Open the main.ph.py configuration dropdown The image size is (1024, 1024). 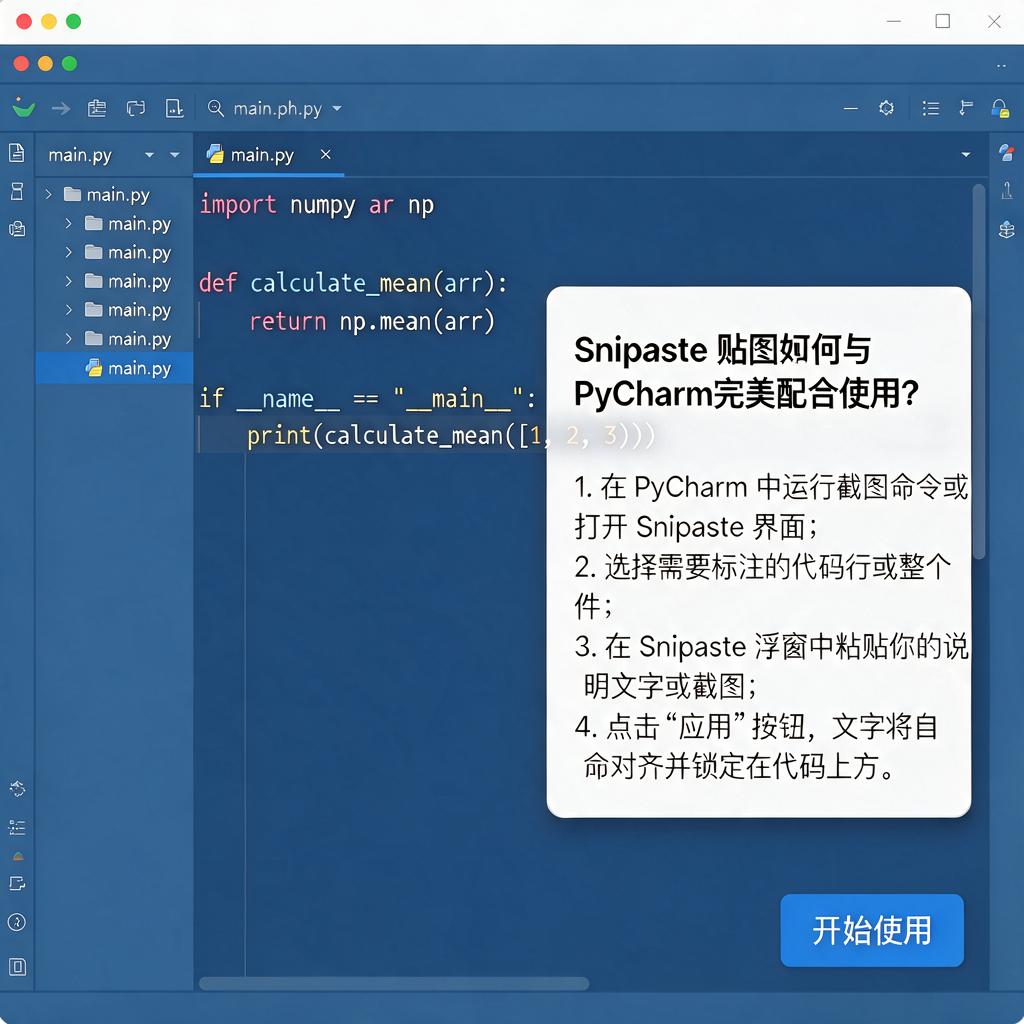pyautogui.click(x=337, y=108)
